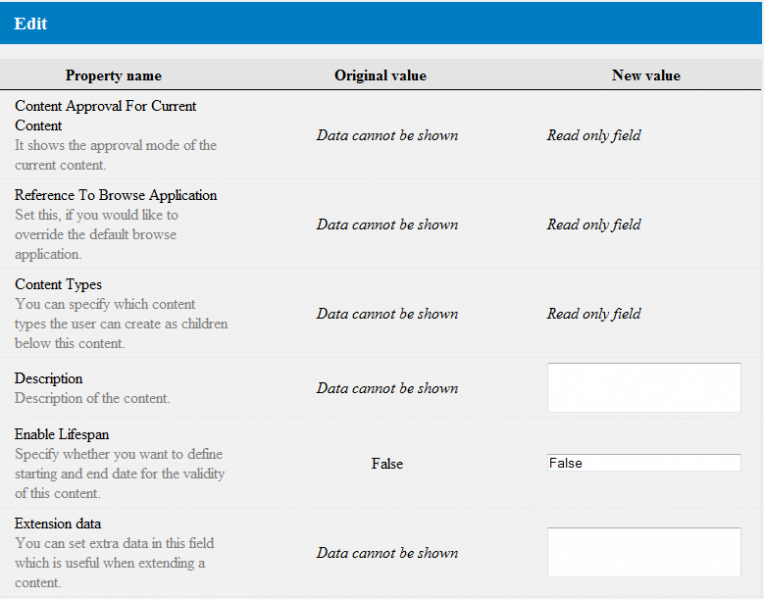The width and height of the screenshot is (764, 599).
Task: Click the original value False for Enable Lifespan
Action: (x=387, y=464)
